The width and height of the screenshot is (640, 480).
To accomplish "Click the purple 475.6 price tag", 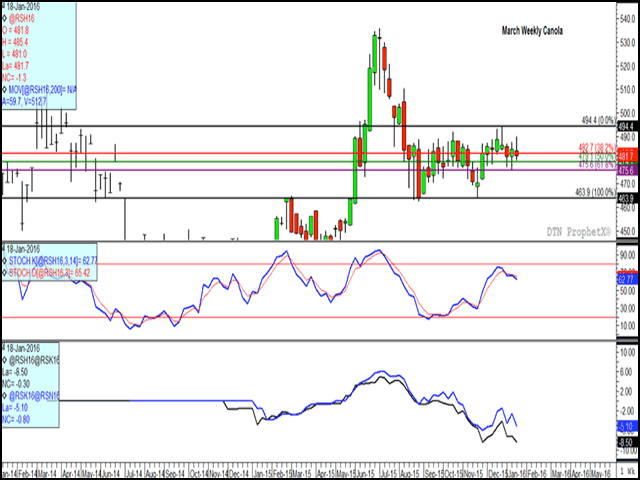I will 628,170.
